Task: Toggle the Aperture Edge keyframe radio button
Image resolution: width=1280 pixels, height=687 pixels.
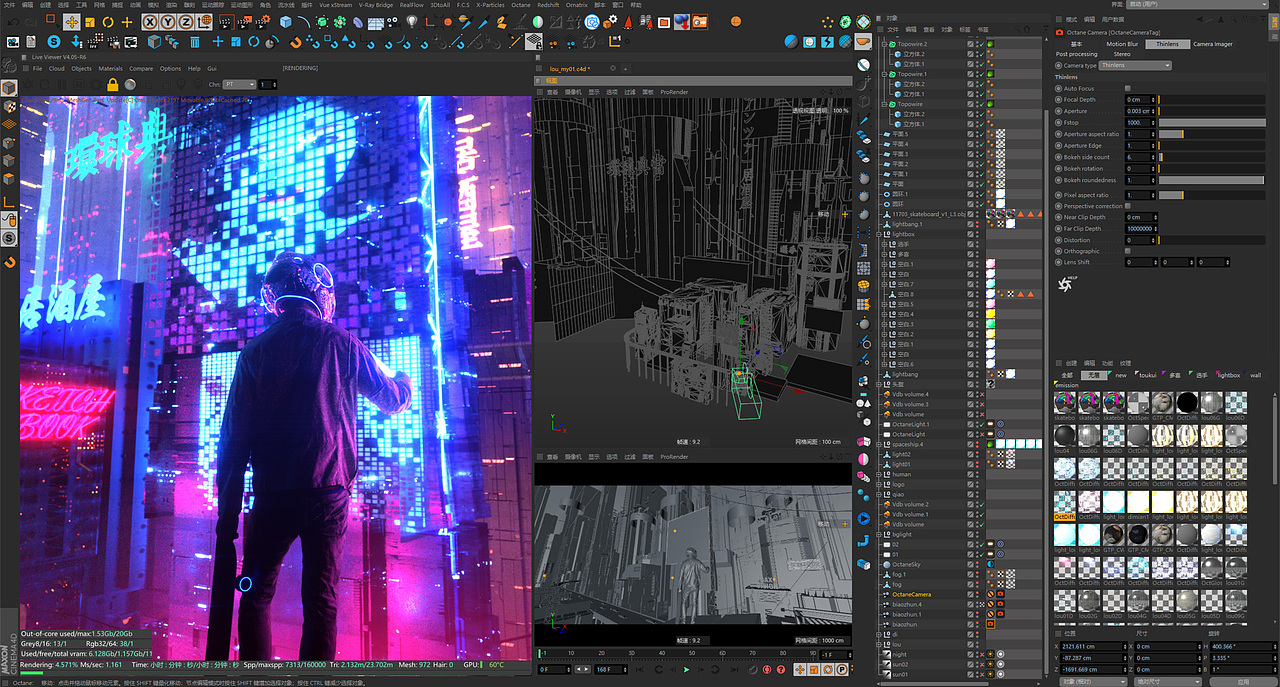Action: click(x=1058, y=146)
